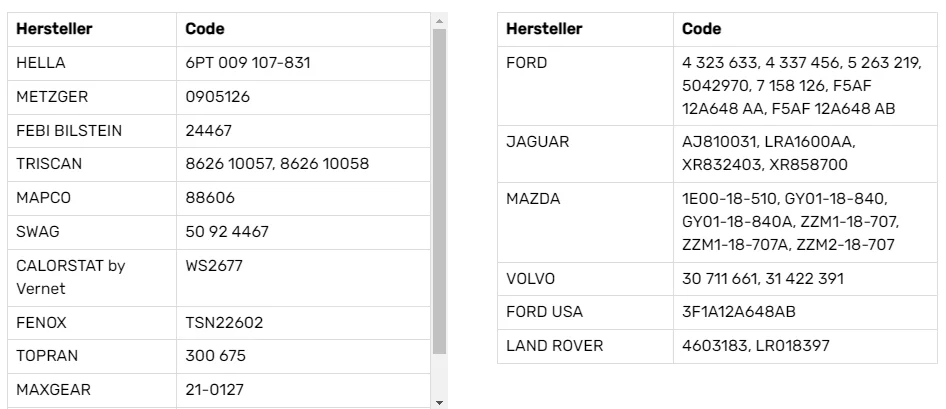Click the scrollbar down arrow
The height and width of the screenshot is (409, 946).
[439, 402]
